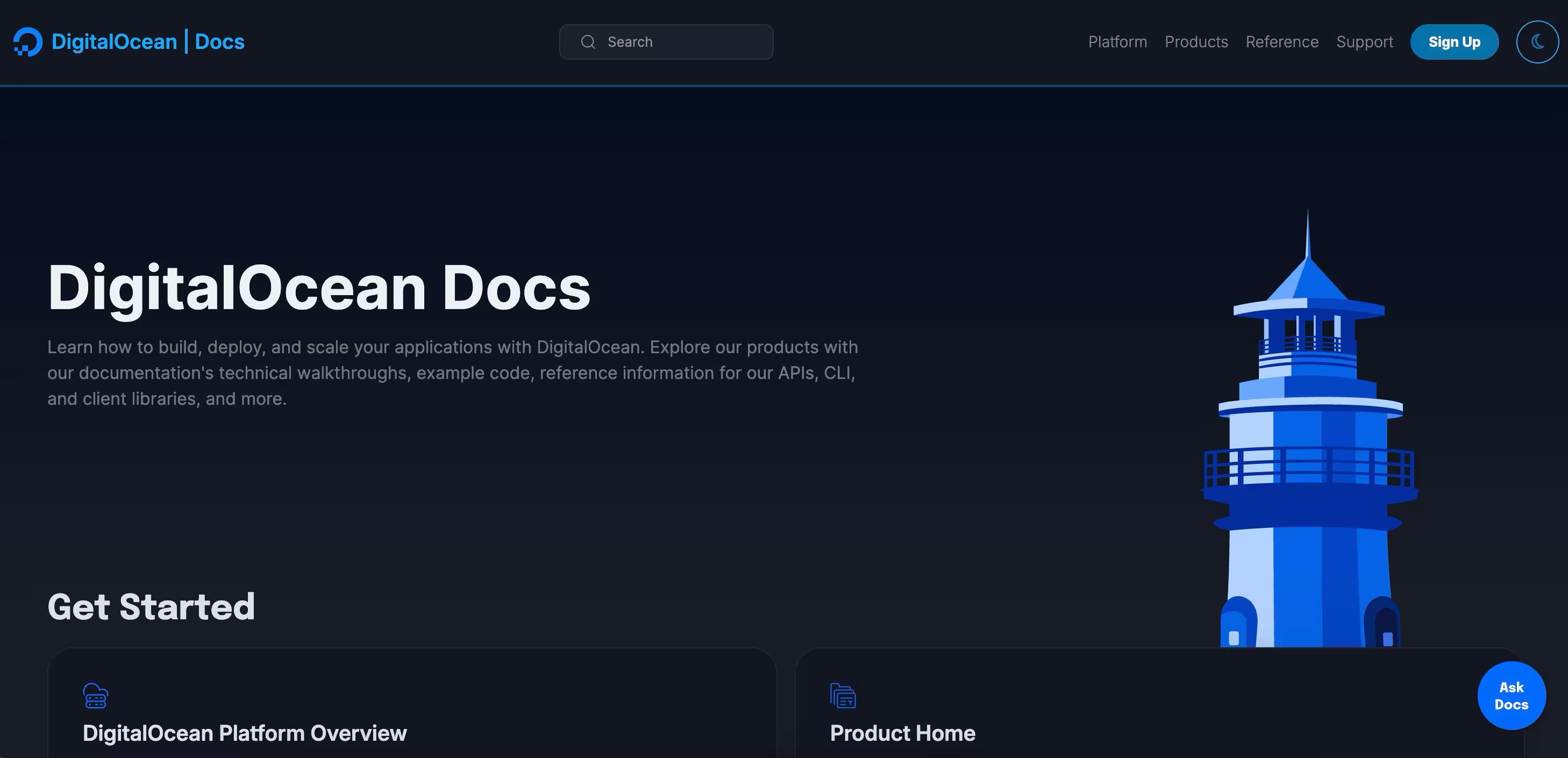Open the Reference menu

1282,42
